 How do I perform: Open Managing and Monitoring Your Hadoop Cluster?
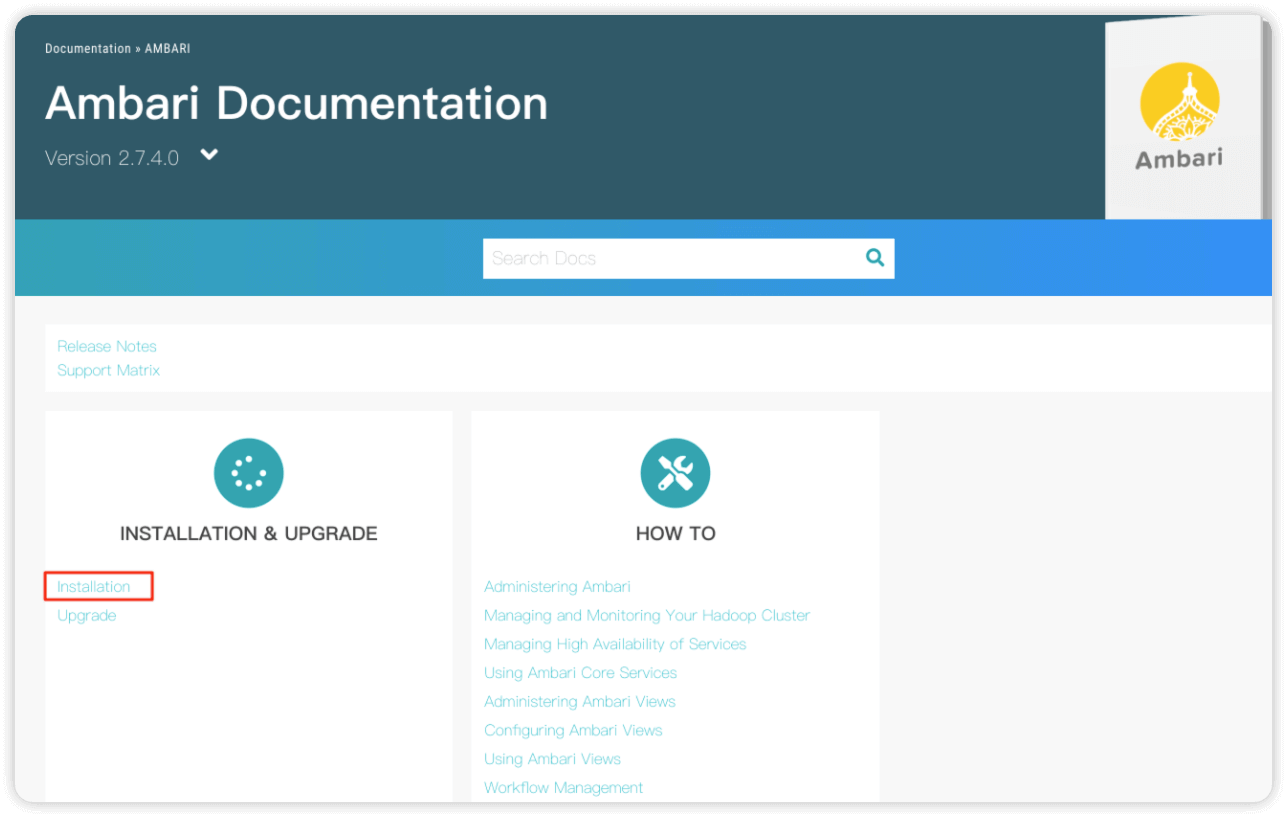(647, 615)
